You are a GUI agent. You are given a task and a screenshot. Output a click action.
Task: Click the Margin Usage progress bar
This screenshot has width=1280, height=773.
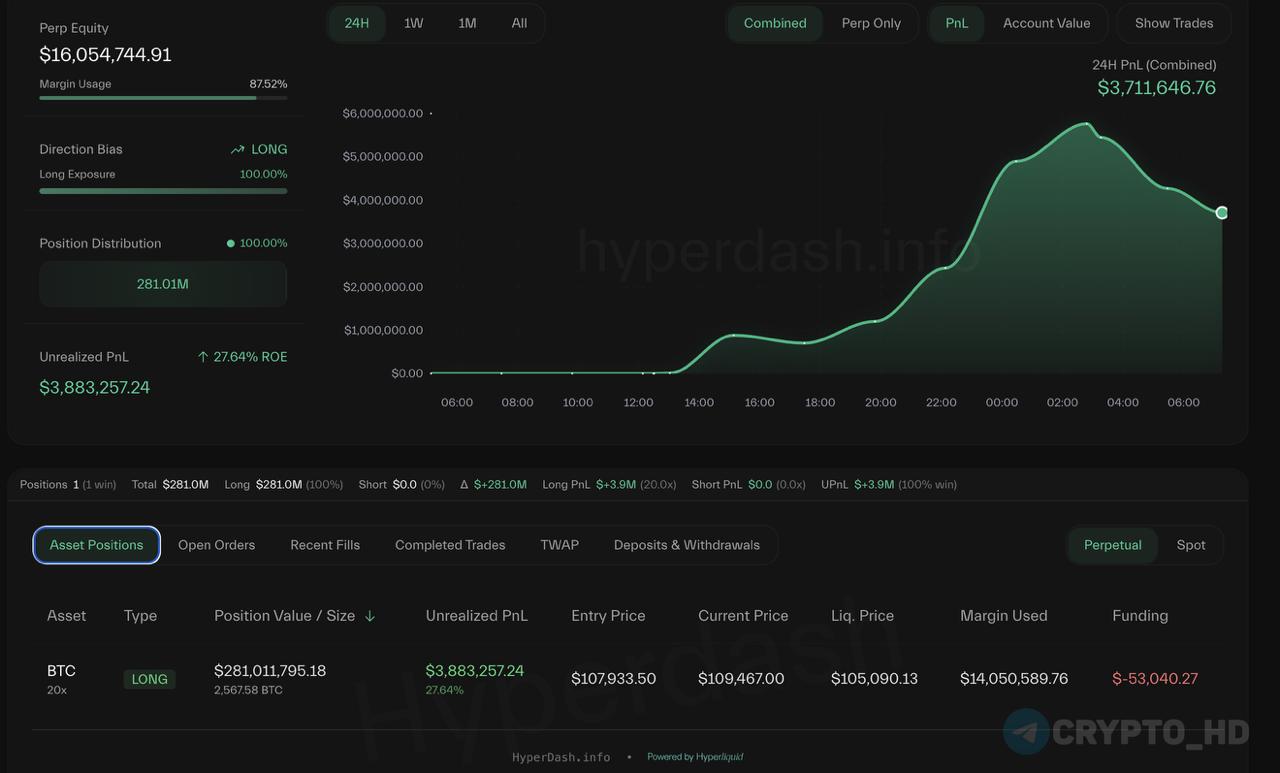(163, 98)
